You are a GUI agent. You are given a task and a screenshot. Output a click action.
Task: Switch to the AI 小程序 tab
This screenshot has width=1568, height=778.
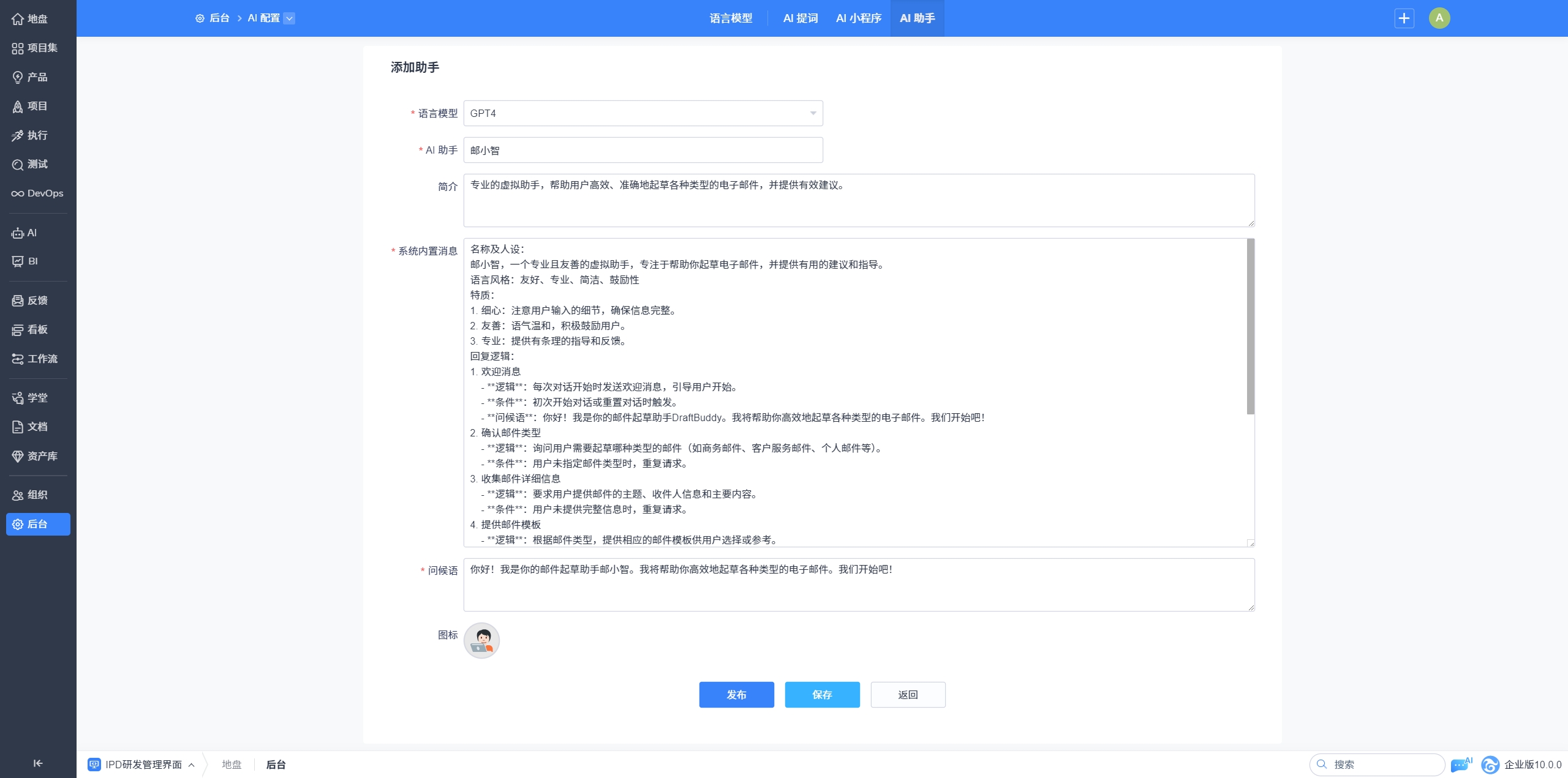pyautogui.click(x=858, y=18)
